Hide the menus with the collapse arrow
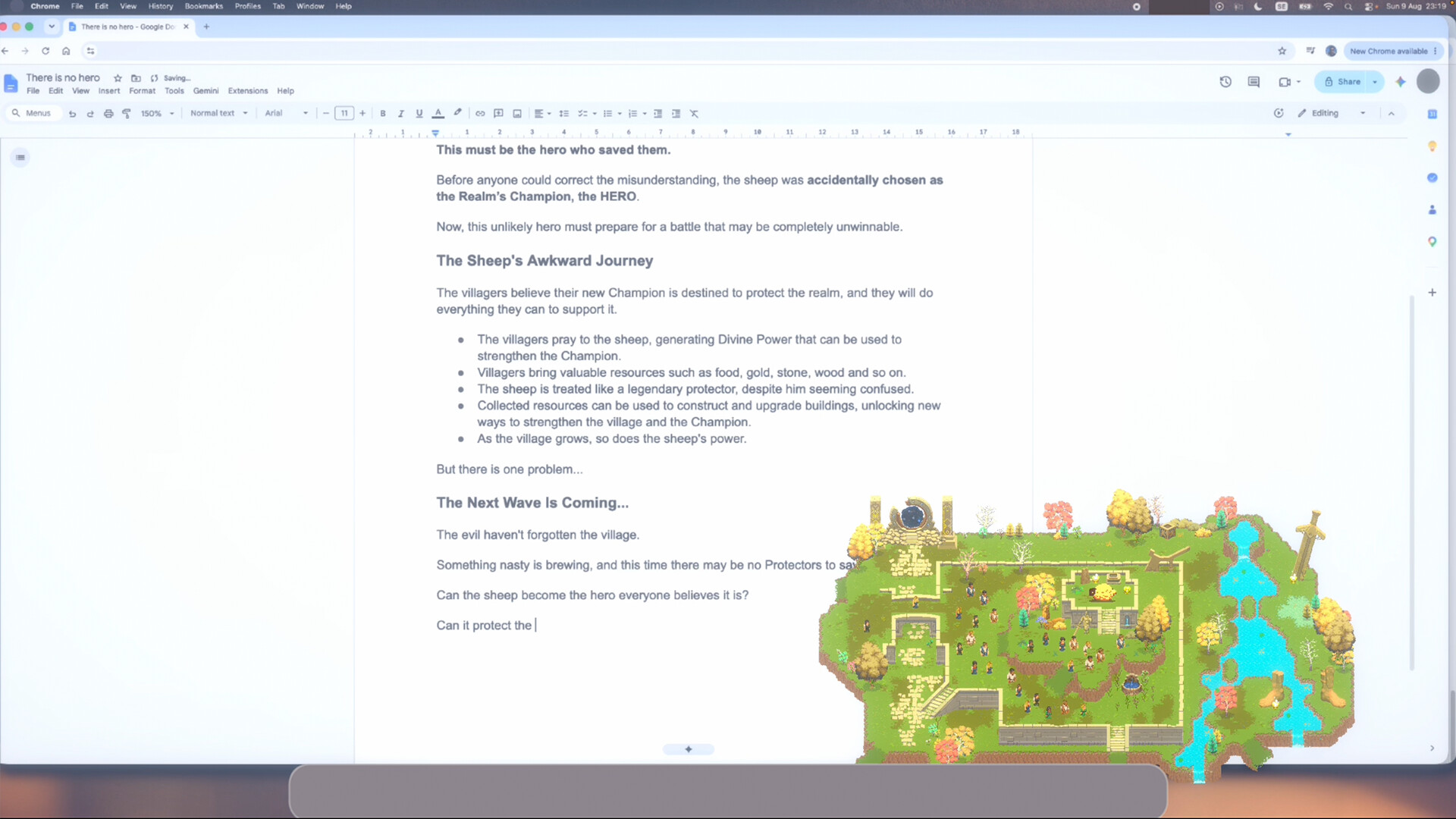The height and width of the screenshot is (819, 1456). pos(1392,114)
